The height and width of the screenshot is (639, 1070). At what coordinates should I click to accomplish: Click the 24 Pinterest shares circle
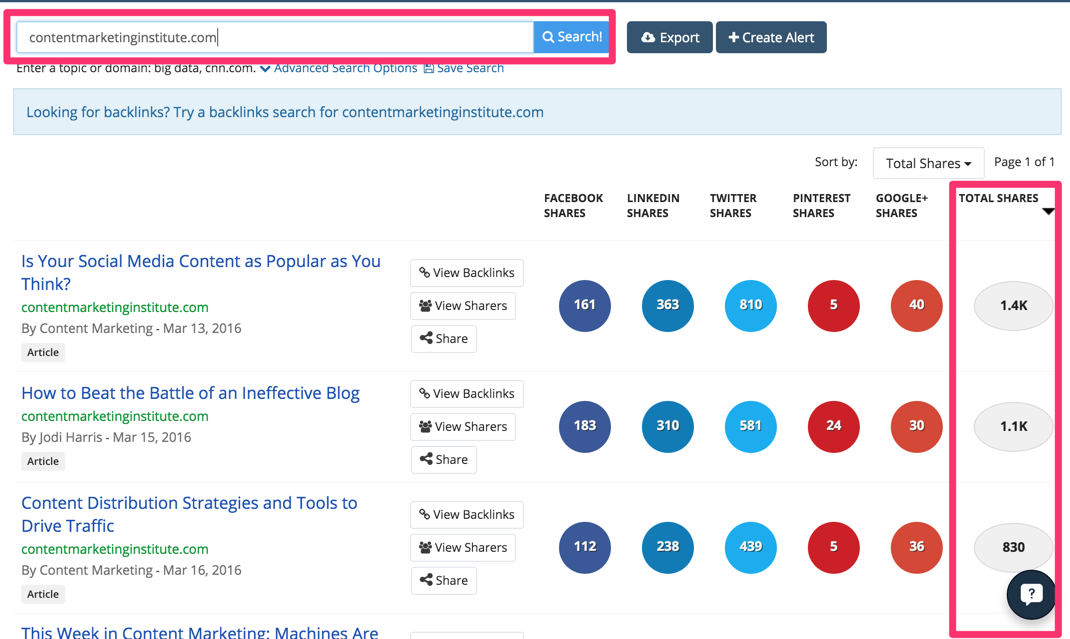[x=834, y=426]
